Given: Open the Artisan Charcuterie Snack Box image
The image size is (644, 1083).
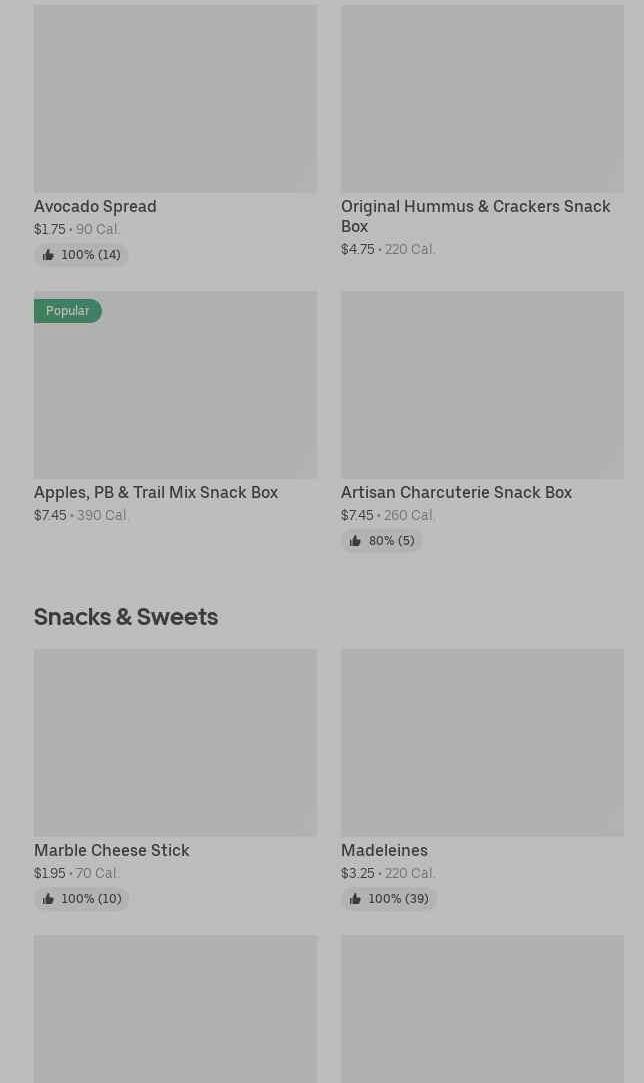Looking at the screenshot, I should pyautogui.click(x=482, y=384).
